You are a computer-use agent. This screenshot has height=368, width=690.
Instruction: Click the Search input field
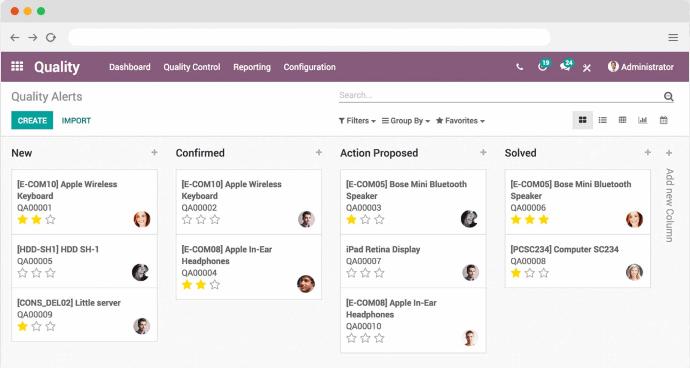[500, 95]
